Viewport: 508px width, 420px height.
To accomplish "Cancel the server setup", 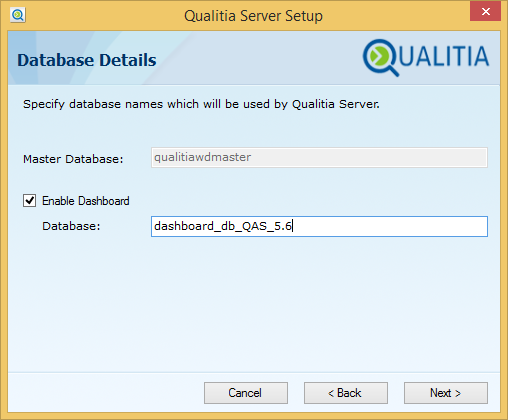I will (246, 393).
